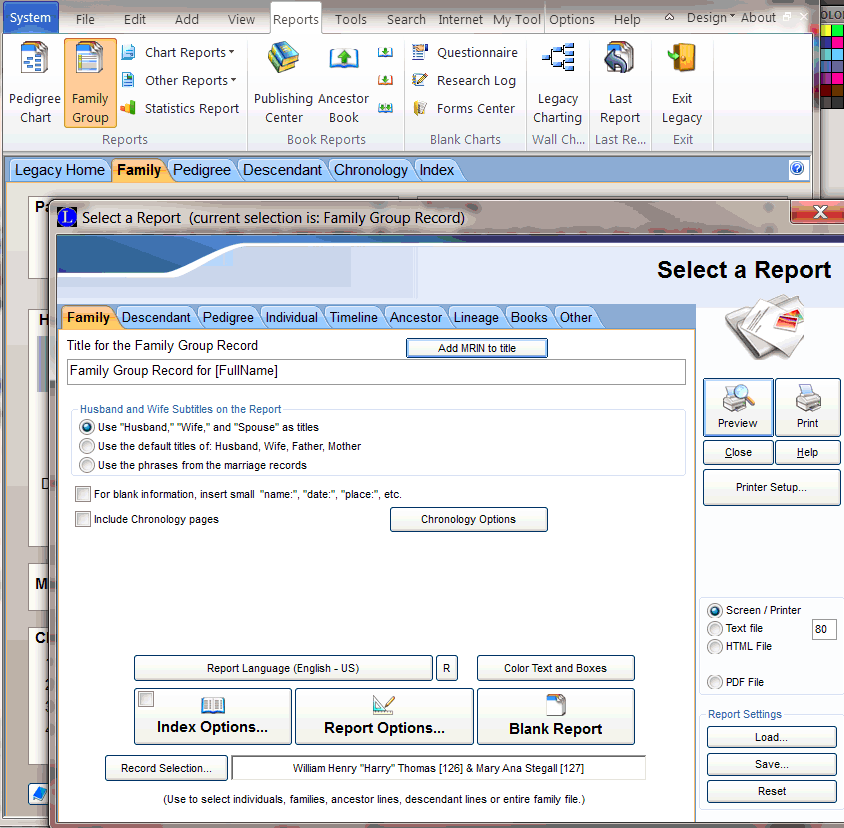Screen dimensions: 844x828
Task: Pick the yellow color swatch at top-right
Action: (826, 31)
